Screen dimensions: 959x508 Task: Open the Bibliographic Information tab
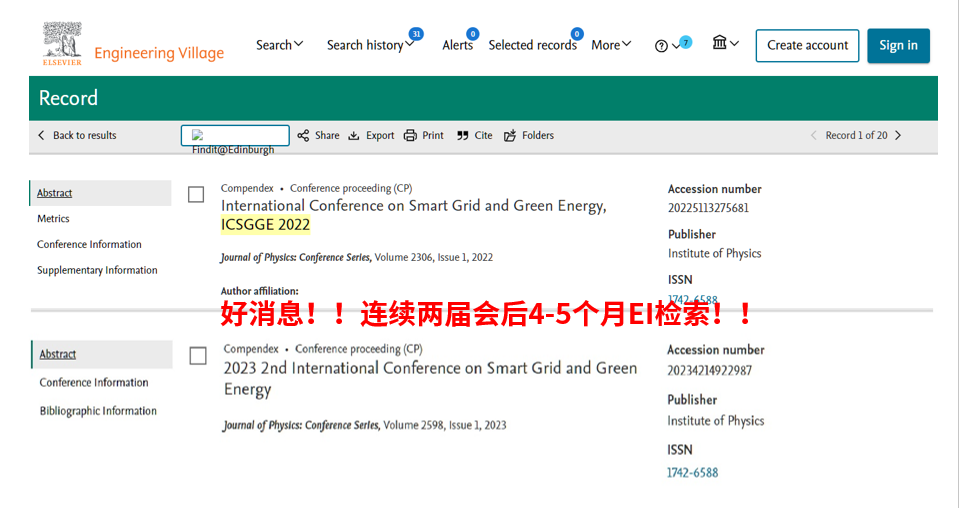pos(98,411)
